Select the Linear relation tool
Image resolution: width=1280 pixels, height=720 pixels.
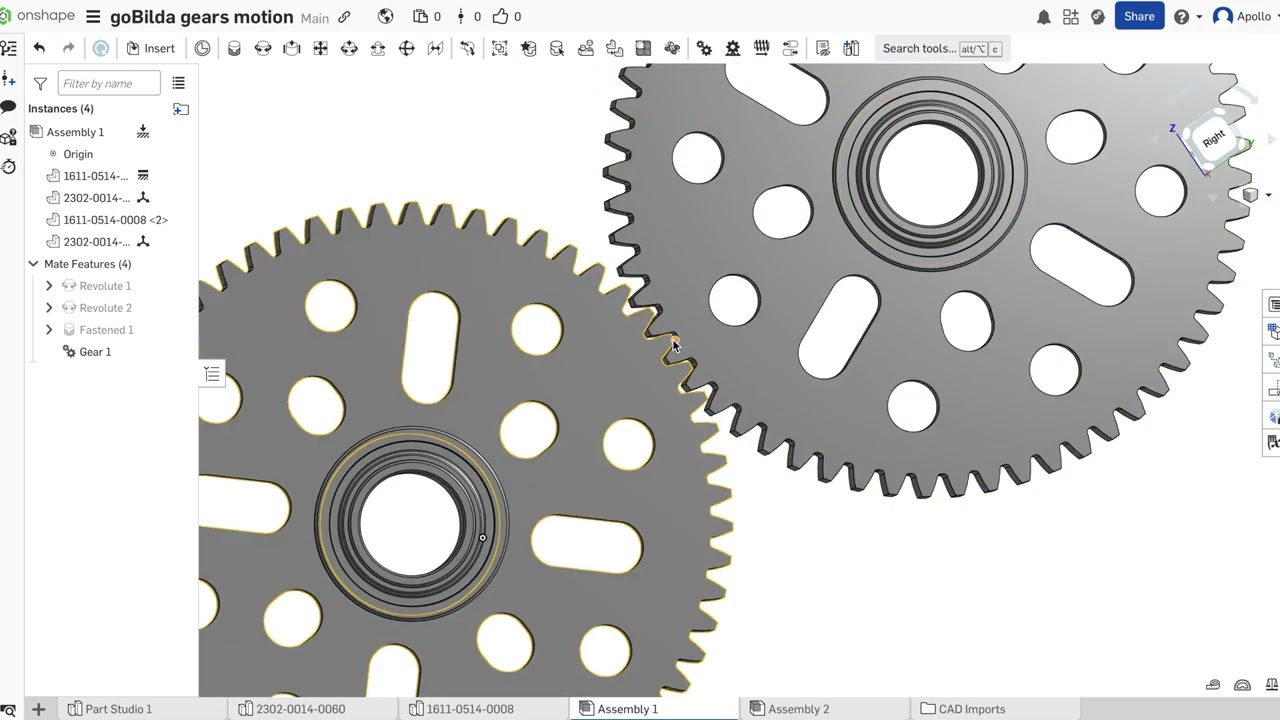point(790,48)
